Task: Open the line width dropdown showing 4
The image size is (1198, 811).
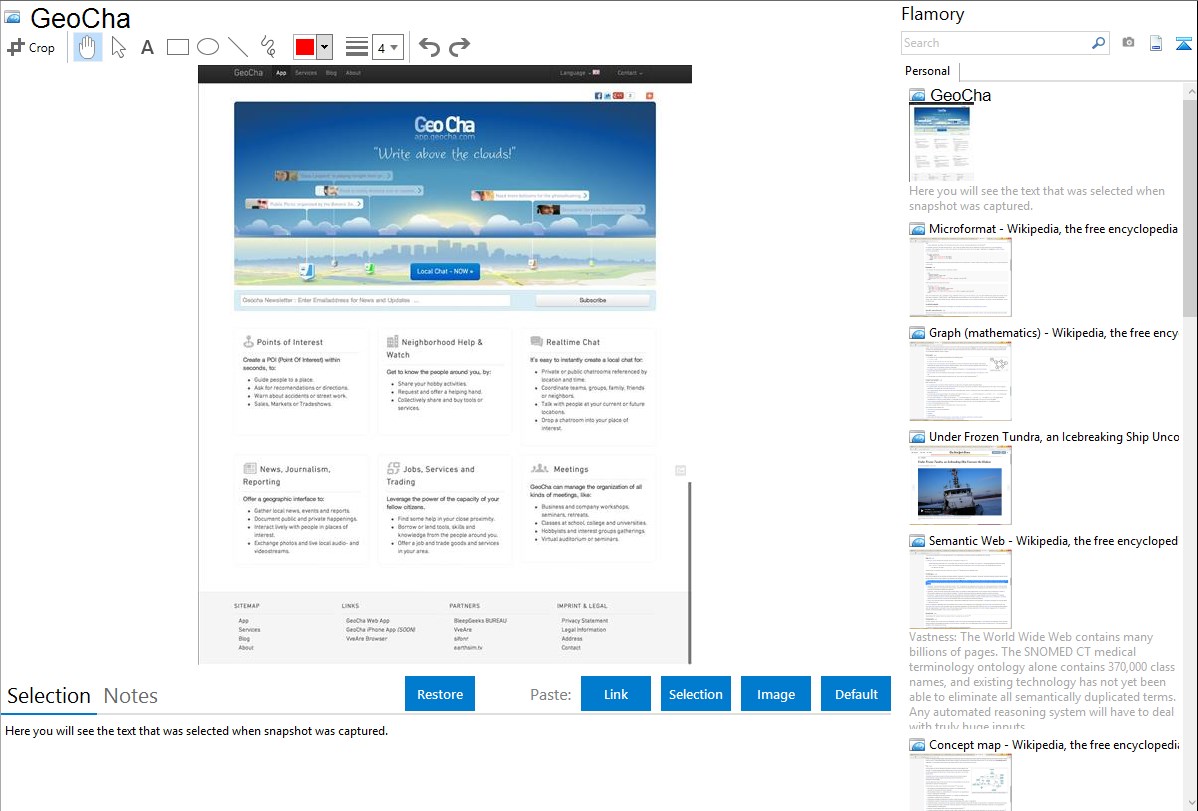Action: (388, 47)
